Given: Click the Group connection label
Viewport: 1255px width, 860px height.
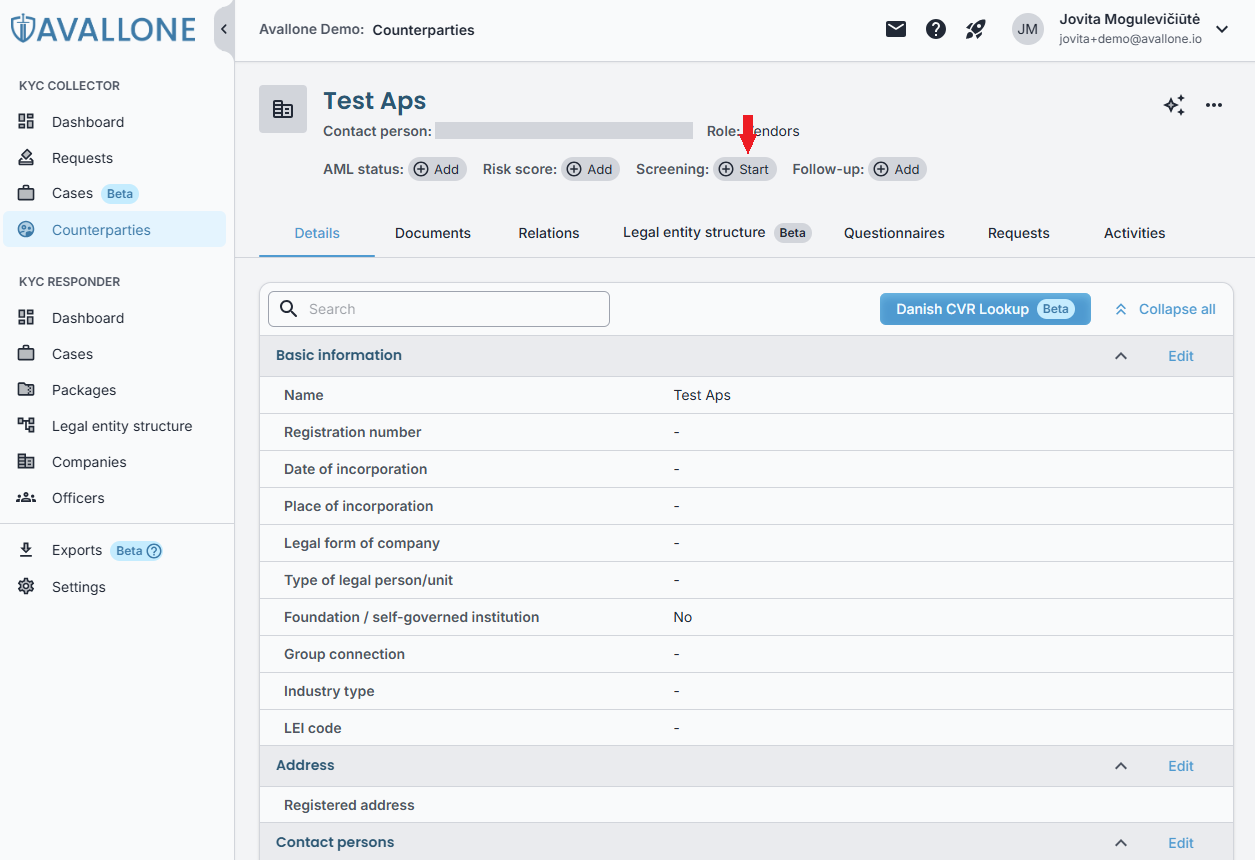Looking at the screenshot, I should (x=345, y=654).
